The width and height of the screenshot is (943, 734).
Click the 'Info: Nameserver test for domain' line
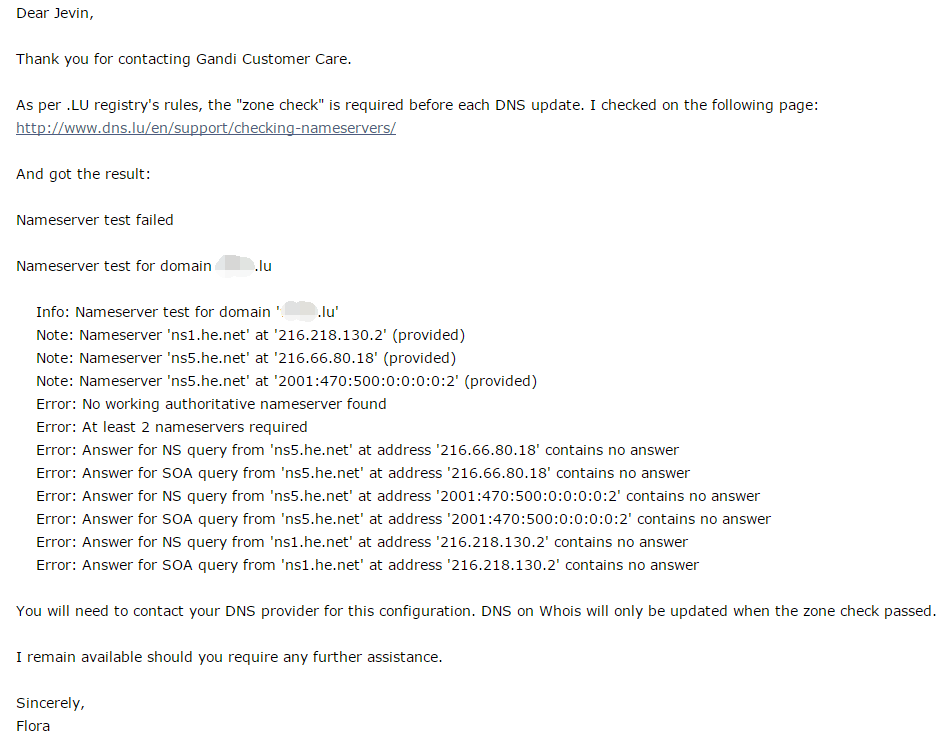click(x=187, y=312)
